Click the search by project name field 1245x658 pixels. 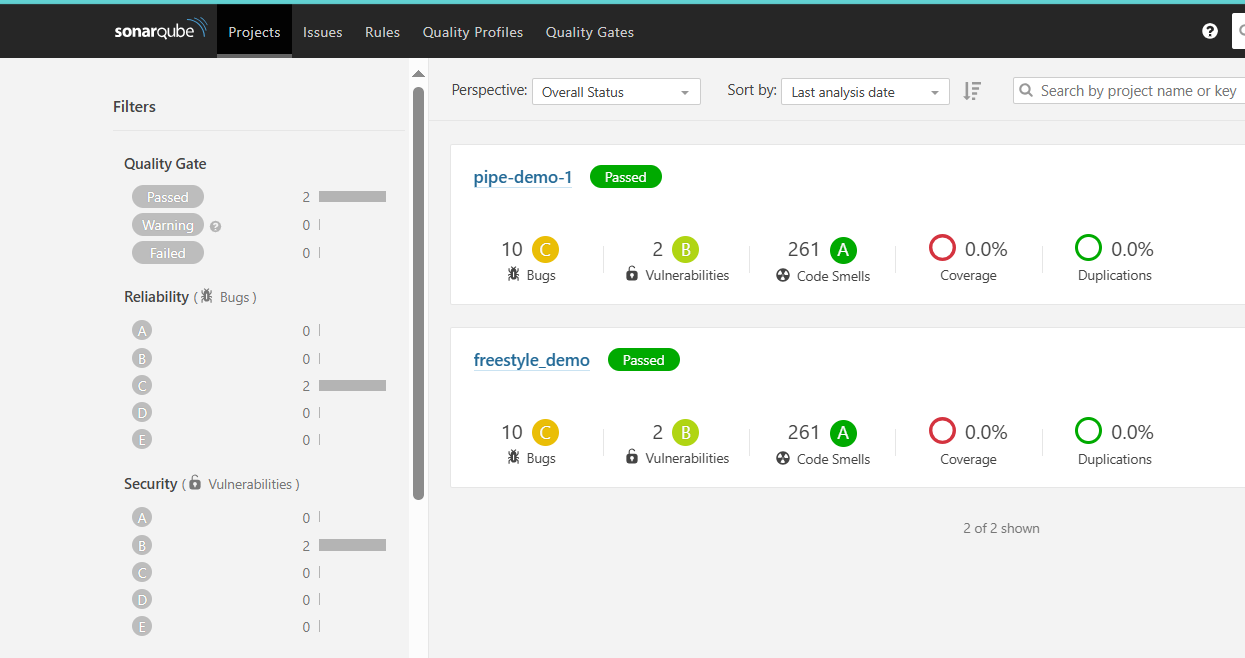[1135, 91]
